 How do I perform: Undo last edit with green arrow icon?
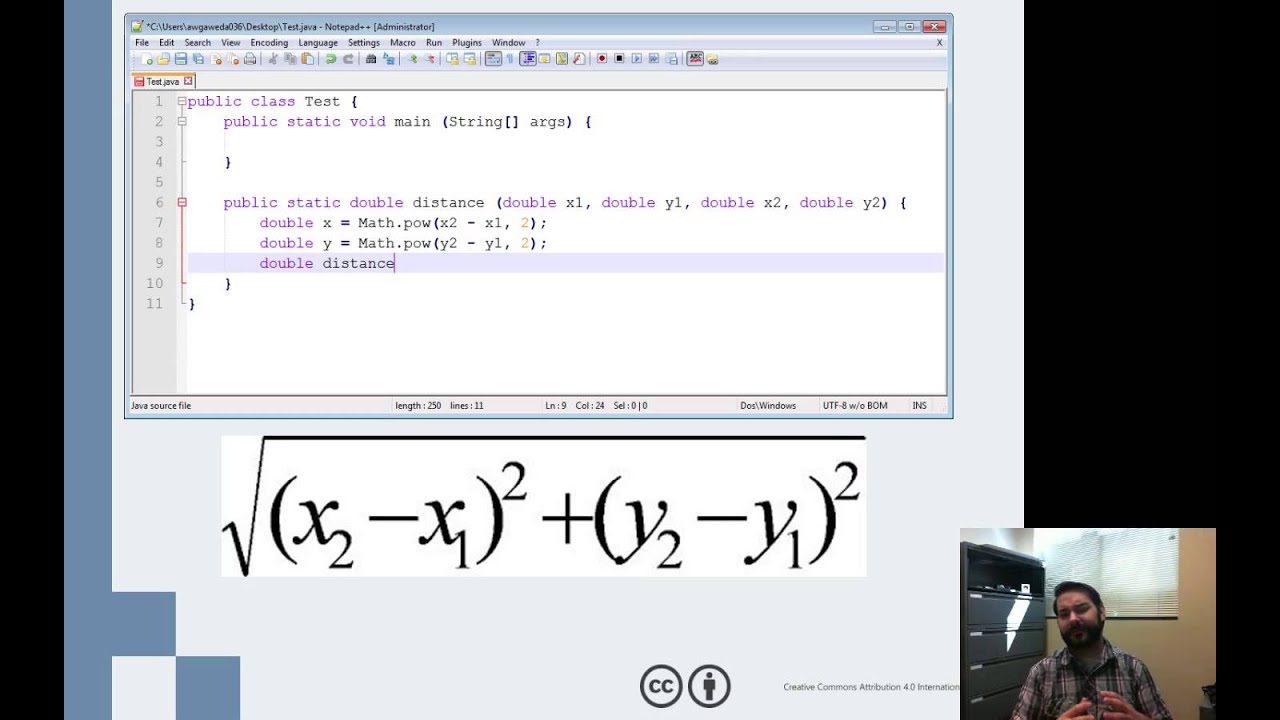332,59
